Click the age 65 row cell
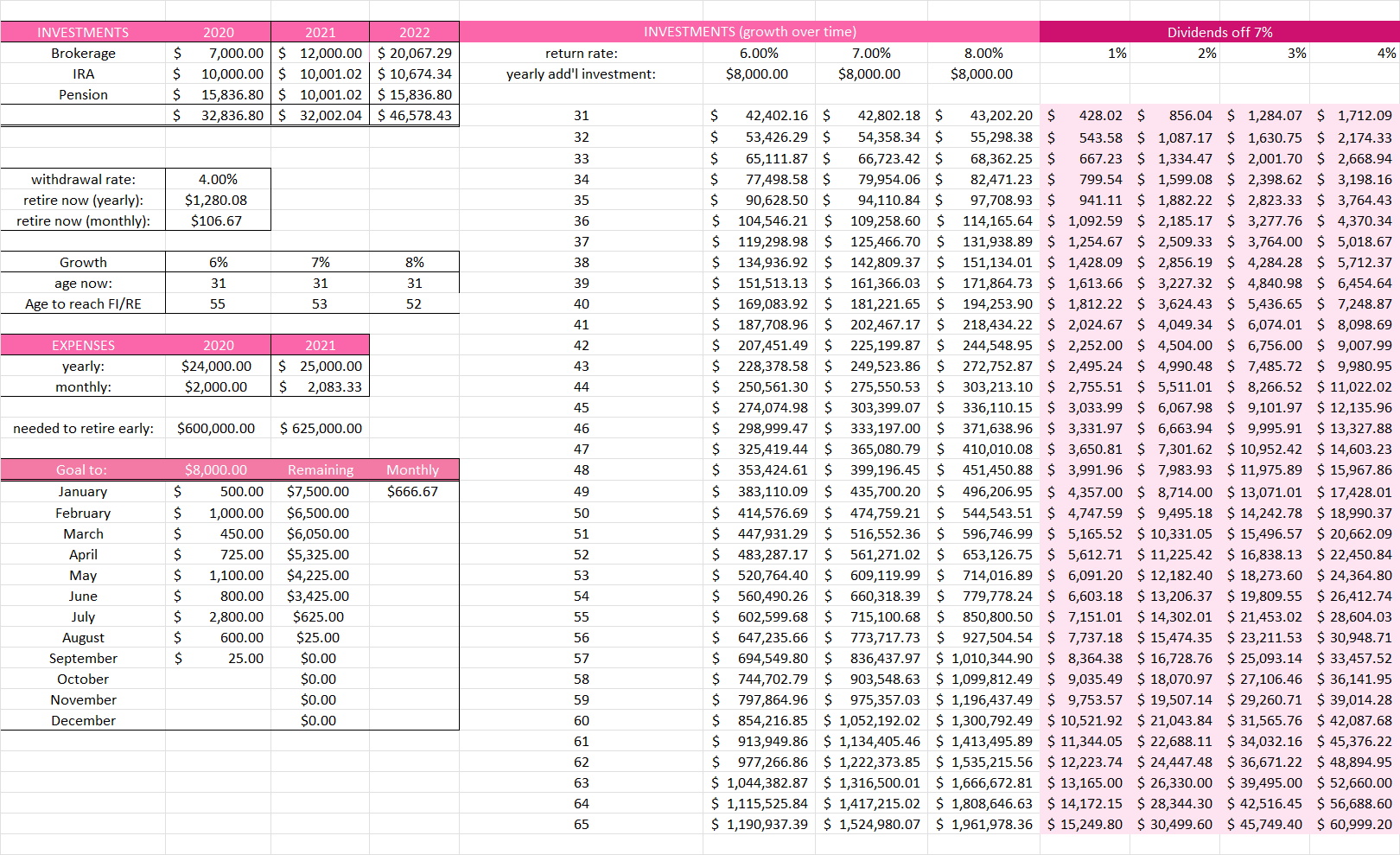1400x855 pixels. coord(581,824)
